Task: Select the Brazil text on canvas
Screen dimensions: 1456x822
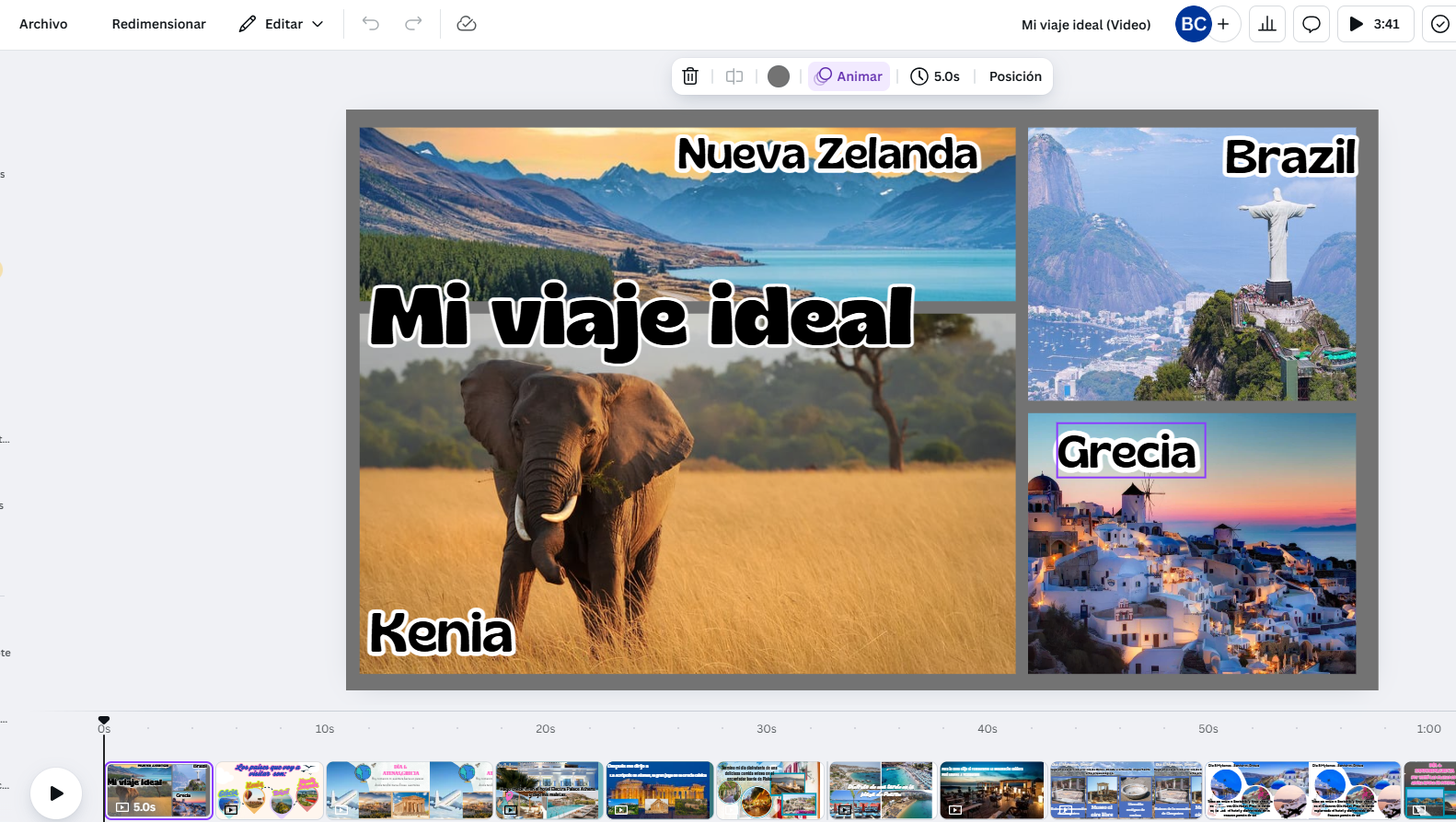Action: coord(1289,156)
